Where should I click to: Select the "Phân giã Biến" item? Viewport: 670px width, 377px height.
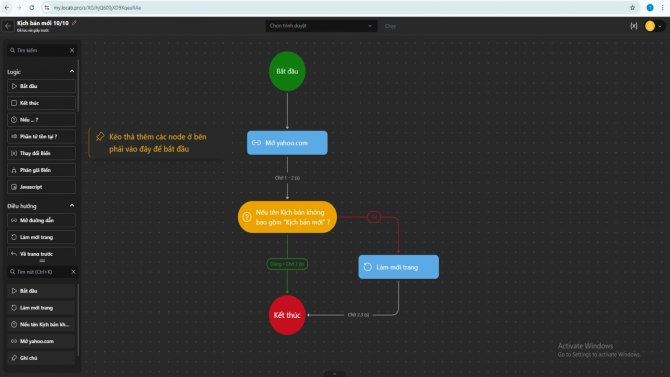click(41, 170)
